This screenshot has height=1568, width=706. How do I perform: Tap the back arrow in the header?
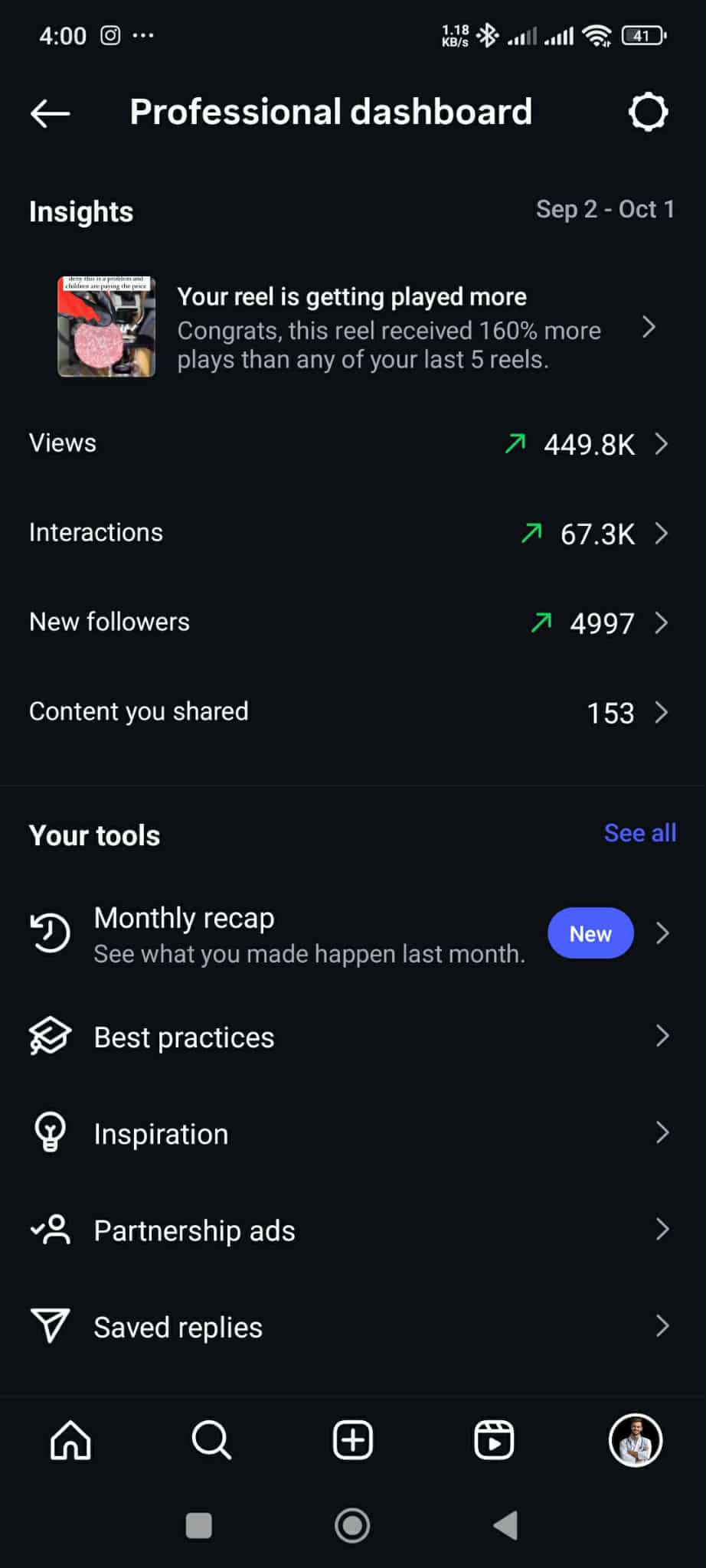click(51, 113)
